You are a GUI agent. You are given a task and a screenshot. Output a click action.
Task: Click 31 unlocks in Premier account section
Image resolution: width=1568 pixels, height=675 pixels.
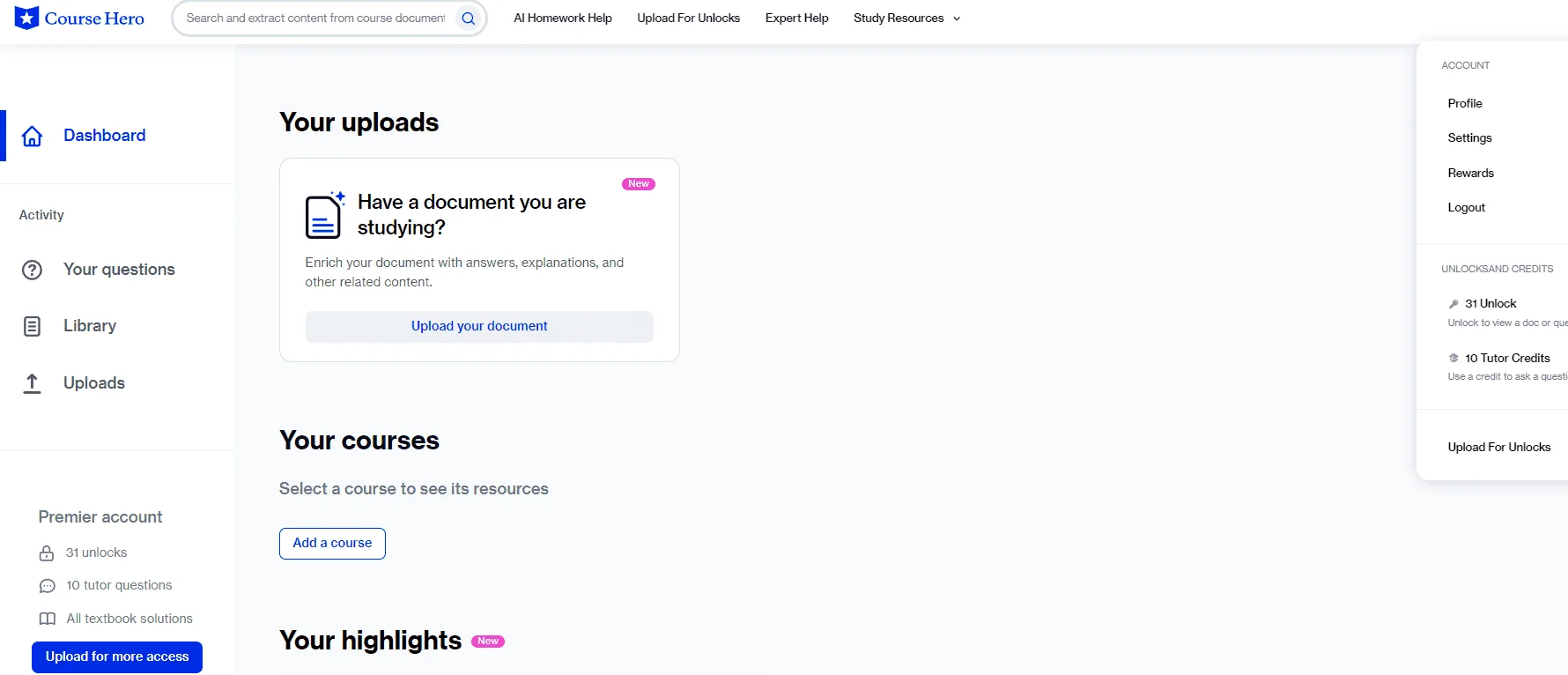point(96,553)
